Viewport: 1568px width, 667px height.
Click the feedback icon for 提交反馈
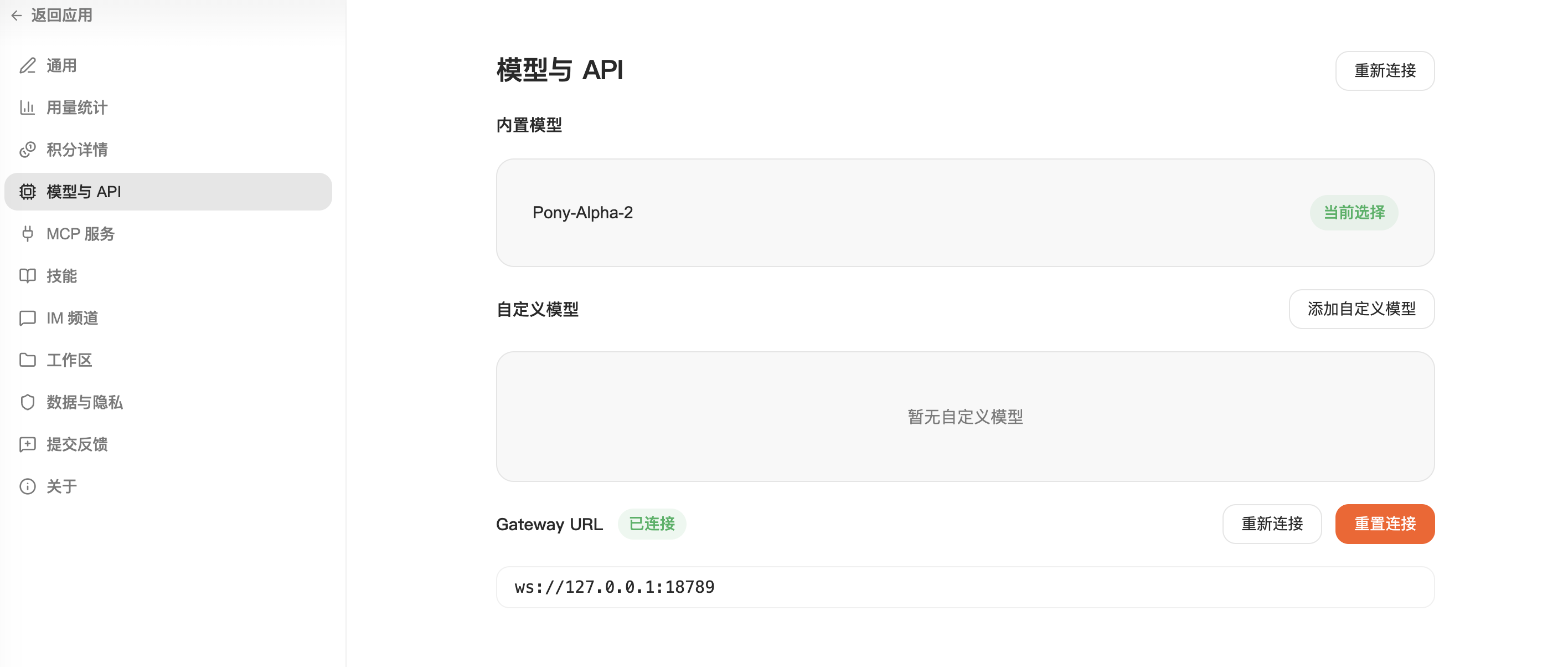pyautogui.click(x=27, y=444)
